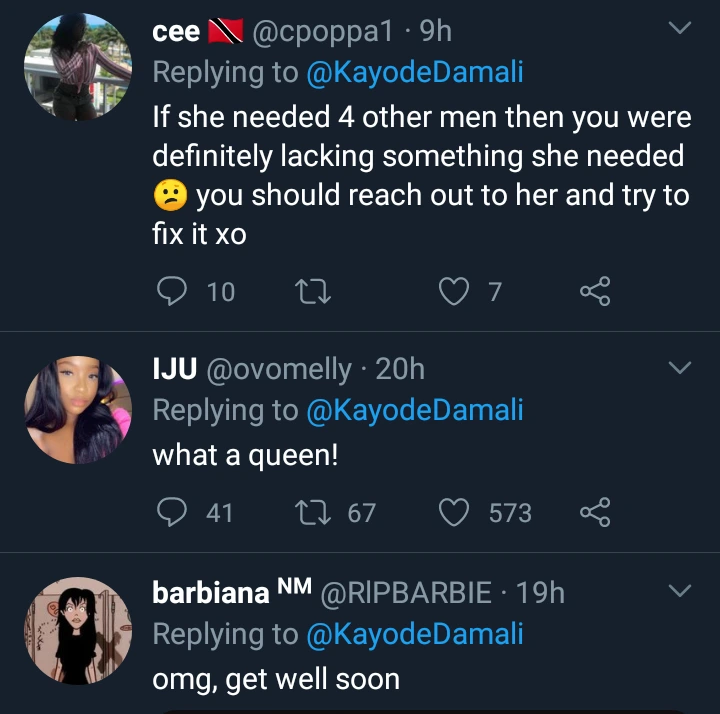Open the @cpoppa1 username handle
This screenshot has width=720, height=714.
click(x=324, y=32)
